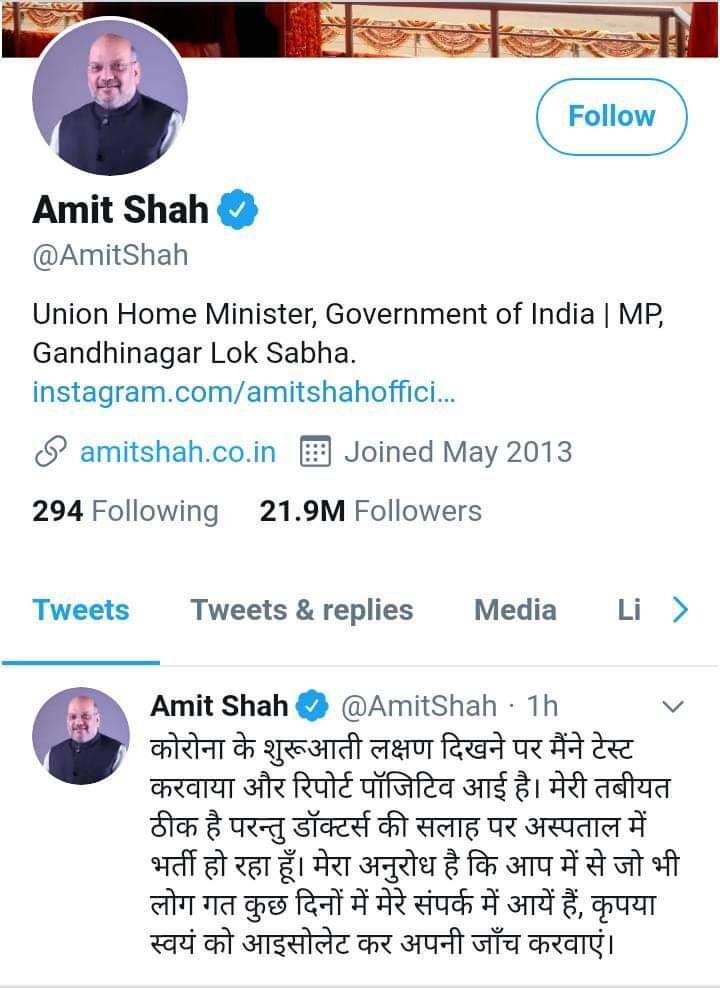This screenshot has width=720, height=988.
Task: View the 294 Following list
Action: pyautogui.click(x=125, y=511)
